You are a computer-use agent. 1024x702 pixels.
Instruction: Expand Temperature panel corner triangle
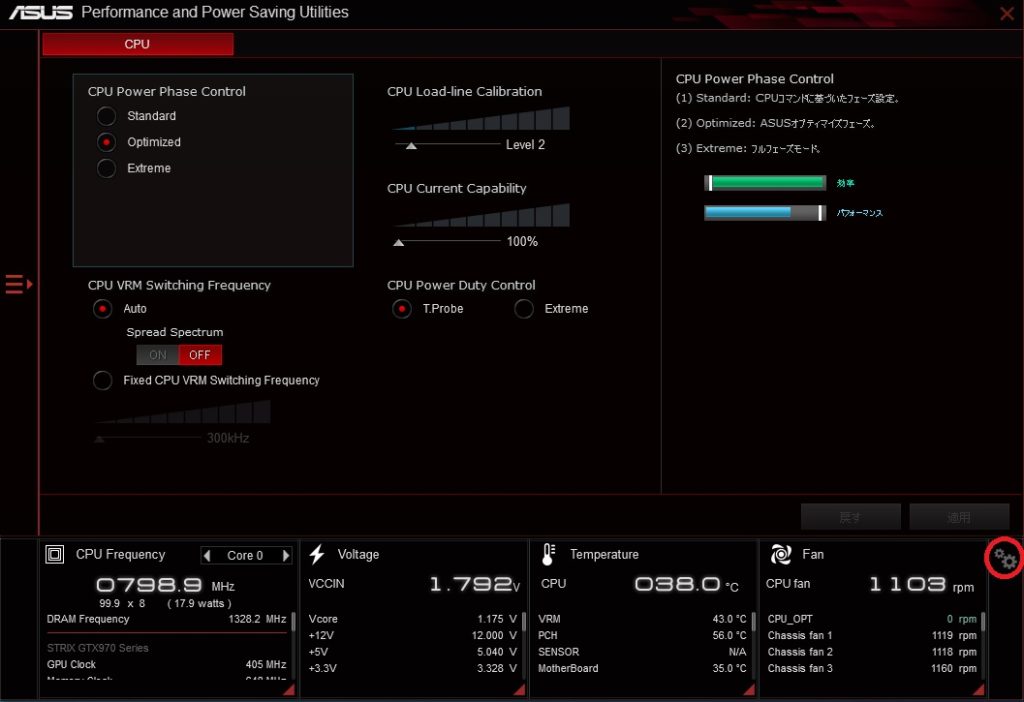click(749, 690)
